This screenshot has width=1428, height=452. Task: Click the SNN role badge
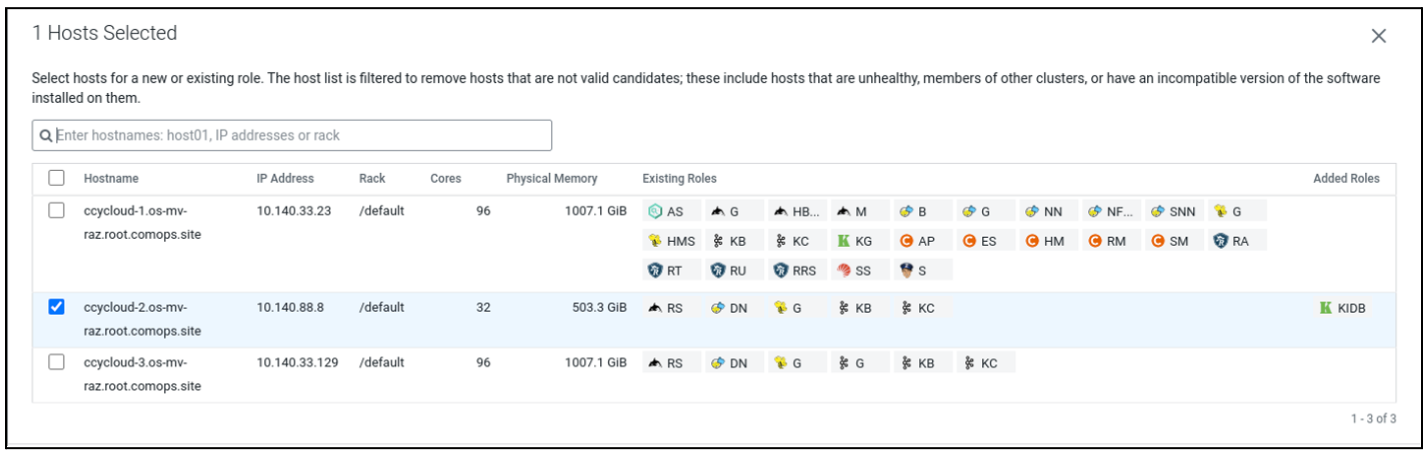pos(1173,211)
